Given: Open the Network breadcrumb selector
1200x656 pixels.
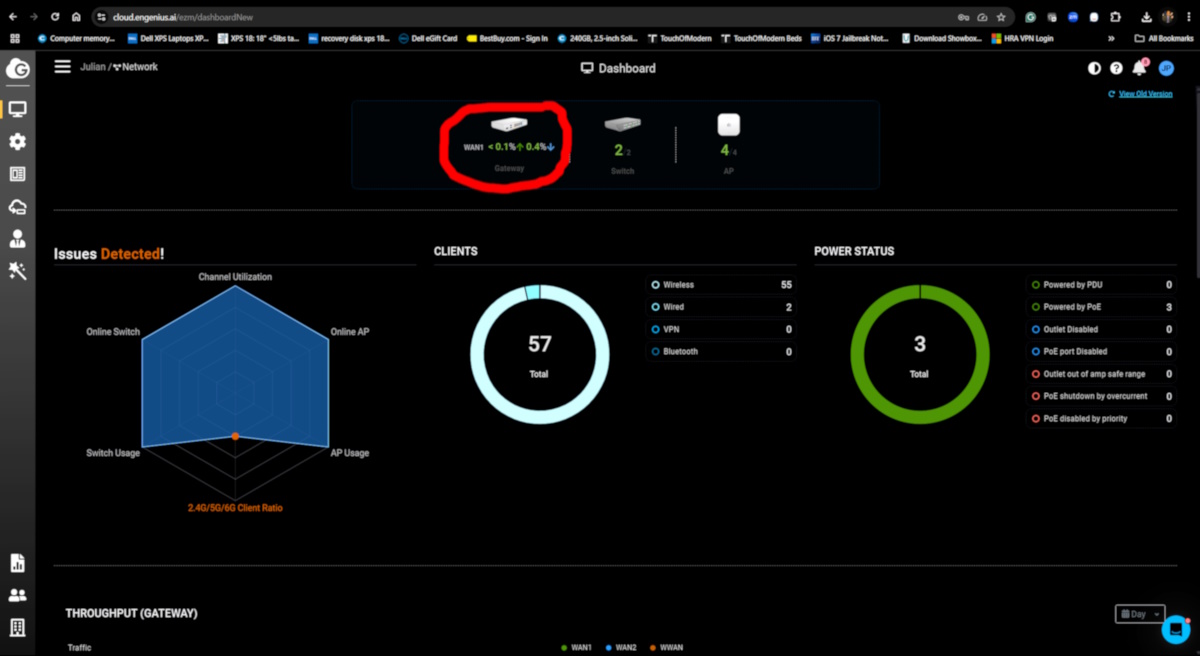Looking at the screenshot, I should pos(135,67).
